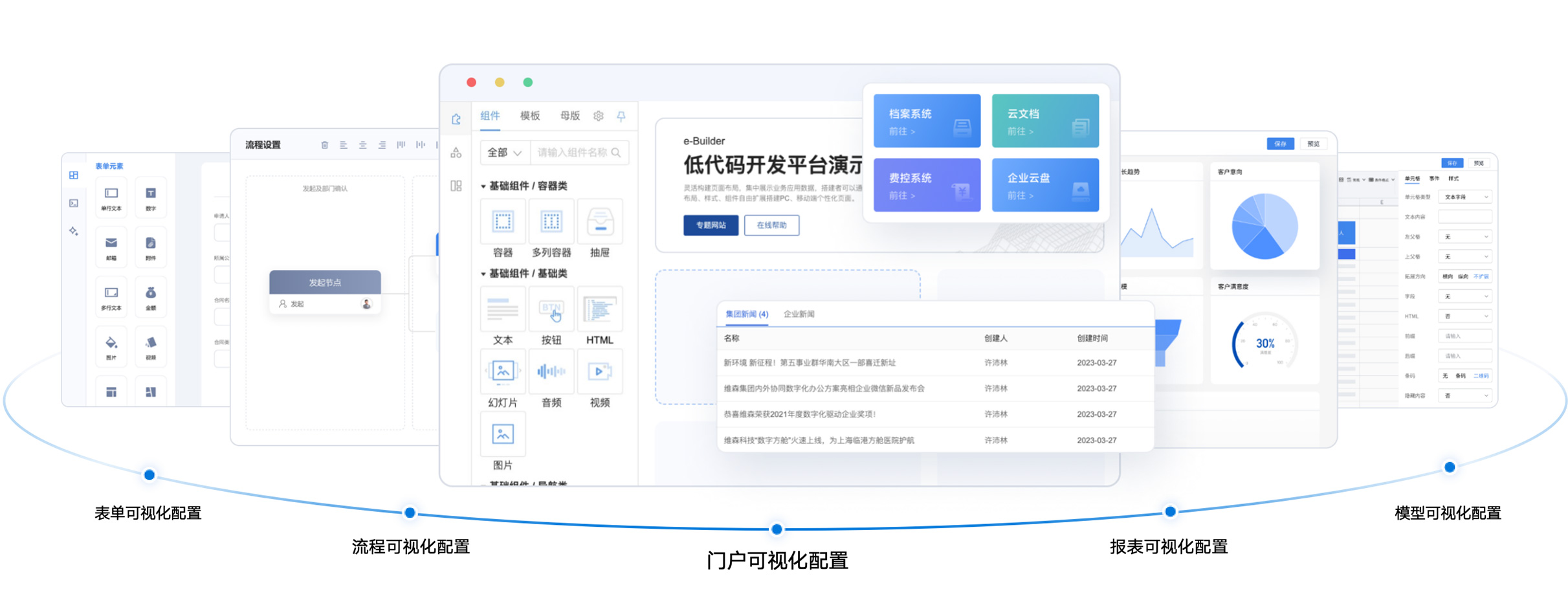Open settings gear in component panel
The width and height of the screenshot is (1568, 598).
coord(599,116)
